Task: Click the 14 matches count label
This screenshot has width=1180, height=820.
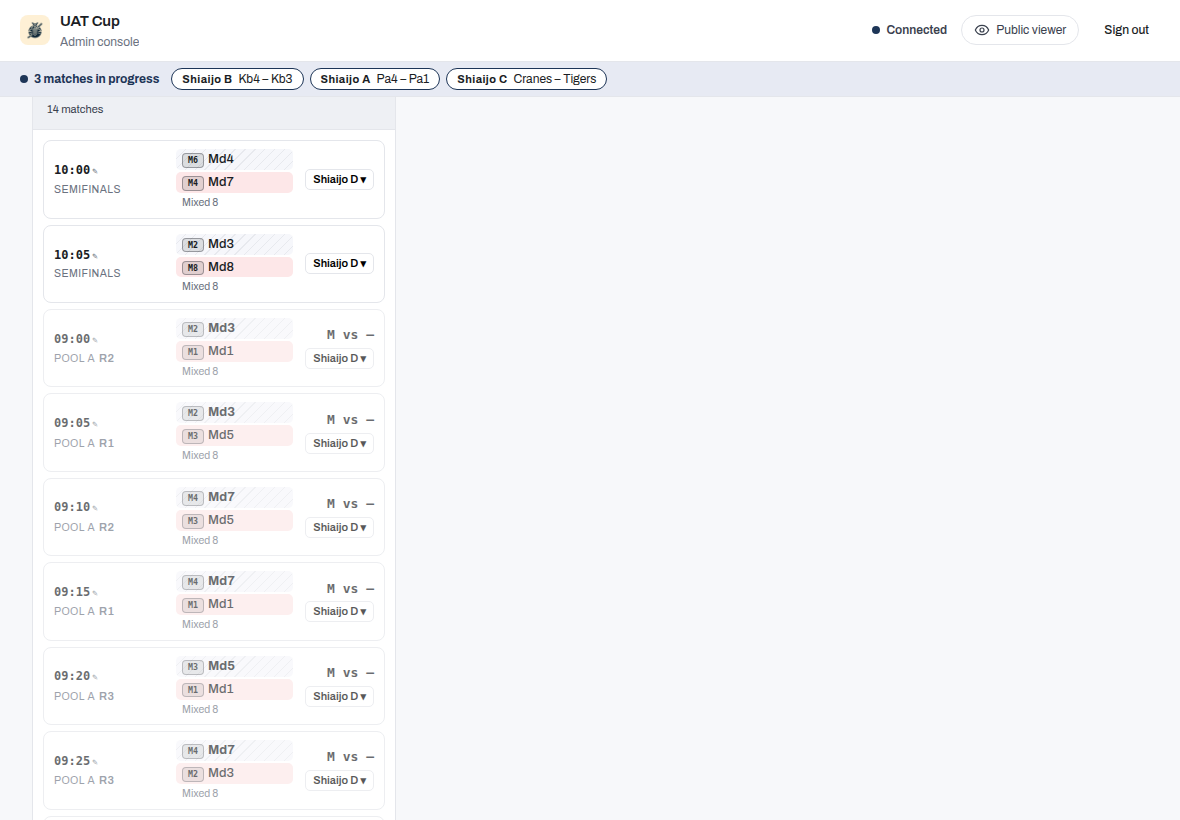Action: click(75, 109)
